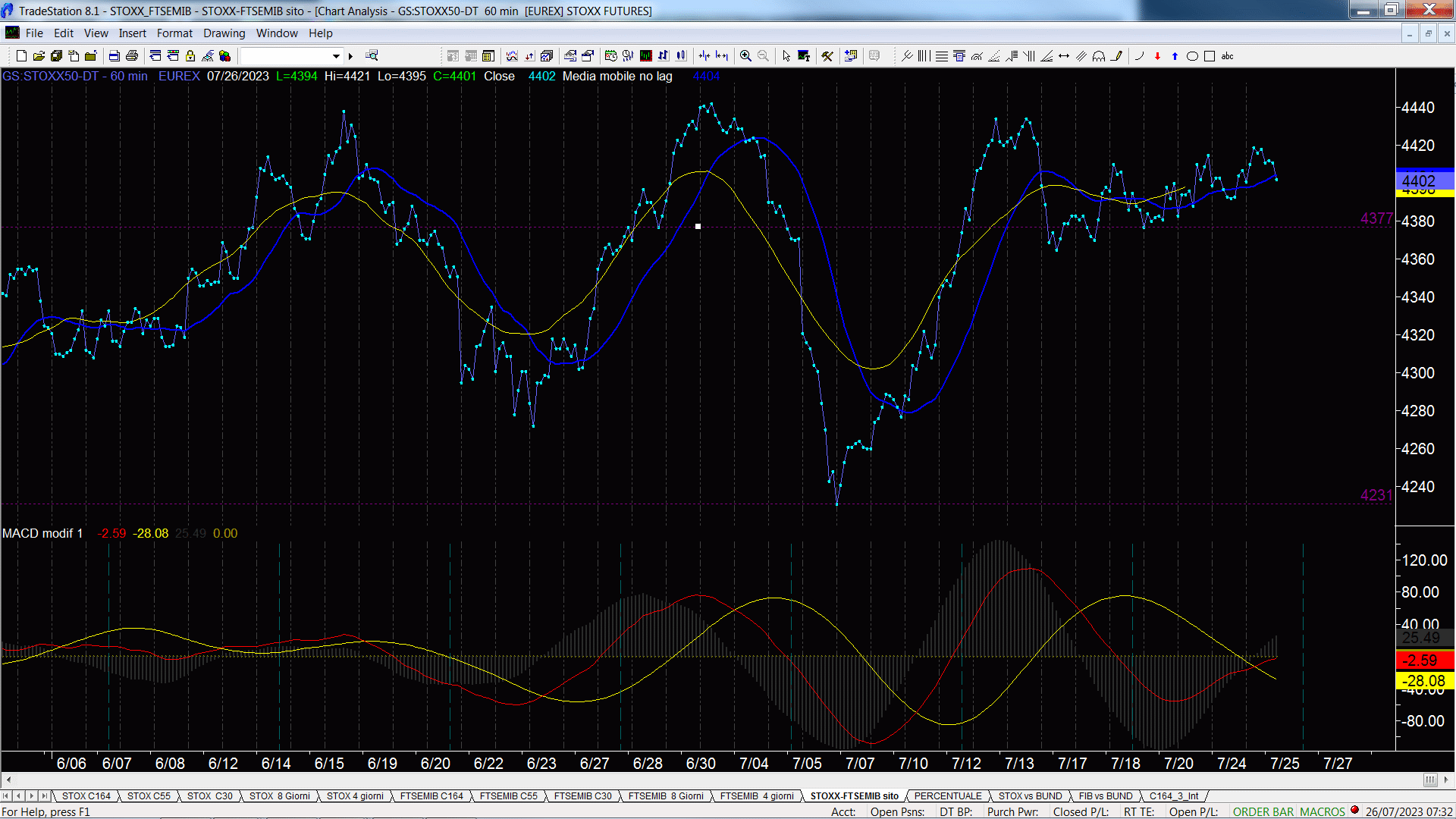1456x819 pixels.
Task: Select the double-headed horizontal arrow tool
Action: pyautogui.click(x=1064, y=56)
